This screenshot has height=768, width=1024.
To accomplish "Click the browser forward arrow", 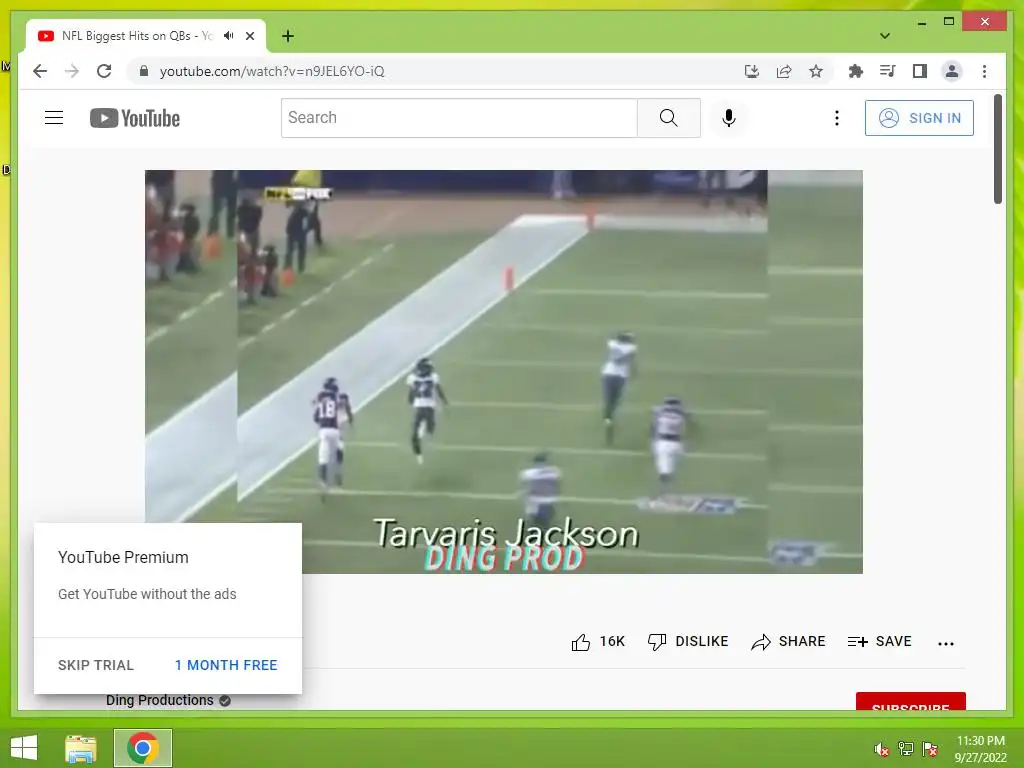I will pos(72,71).
